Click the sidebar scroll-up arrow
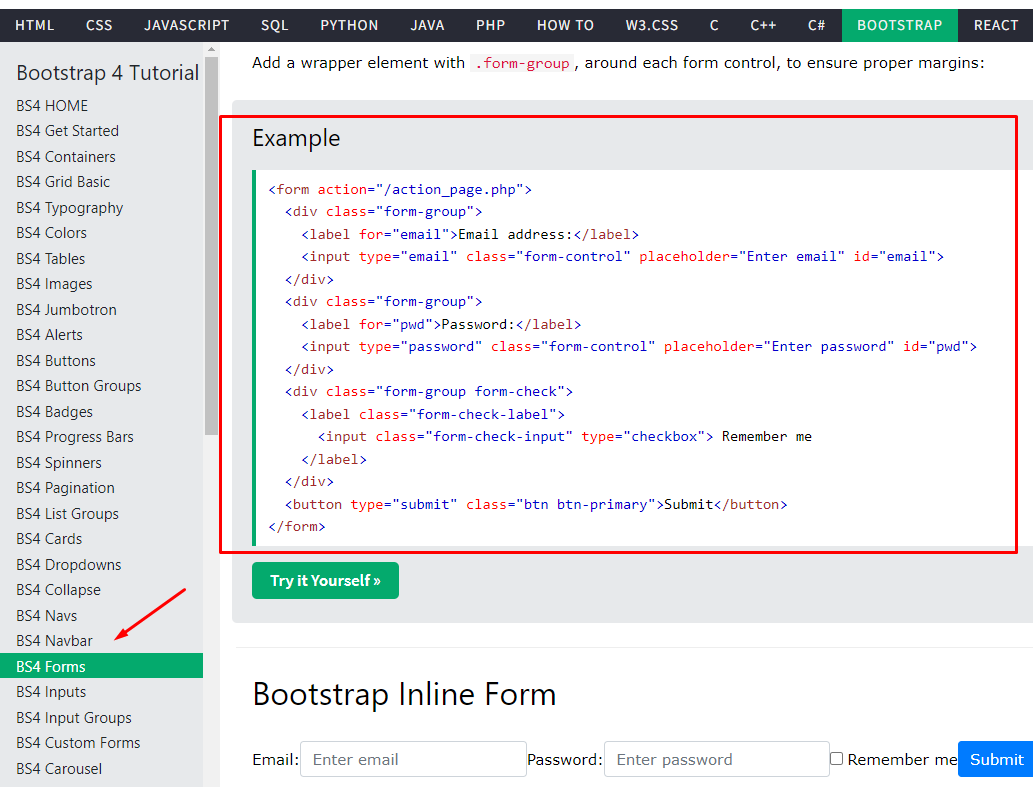This screenshot has height=787, width=1033. tap(211, 49)
